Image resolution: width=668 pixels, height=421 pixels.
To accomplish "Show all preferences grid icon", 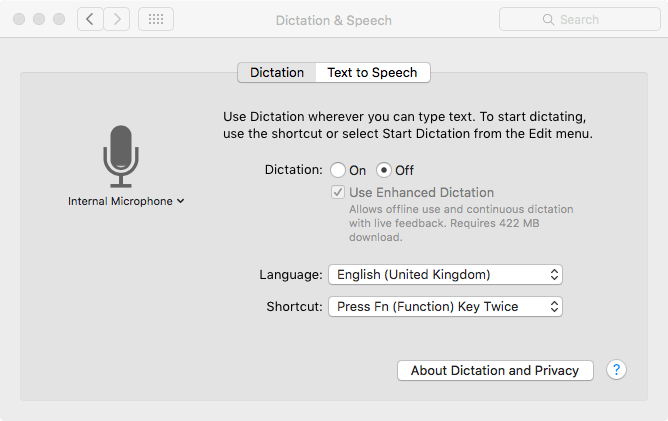I will pyautogui.click(x=156, y=19).
